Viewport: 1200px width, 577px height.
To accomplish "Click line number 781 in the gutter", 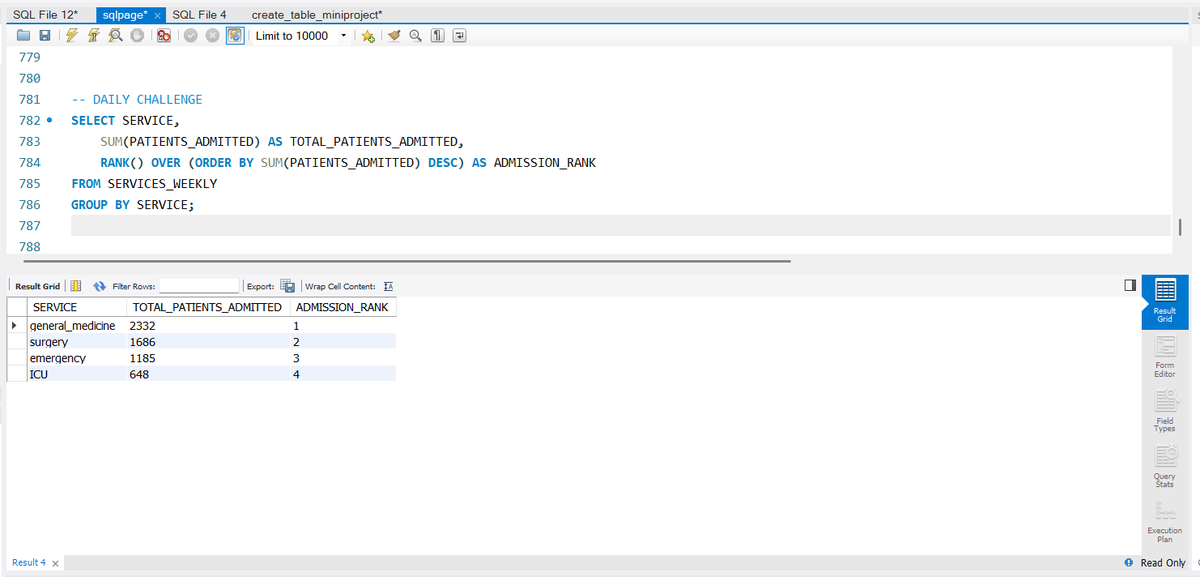I will [x=30, y=100].
